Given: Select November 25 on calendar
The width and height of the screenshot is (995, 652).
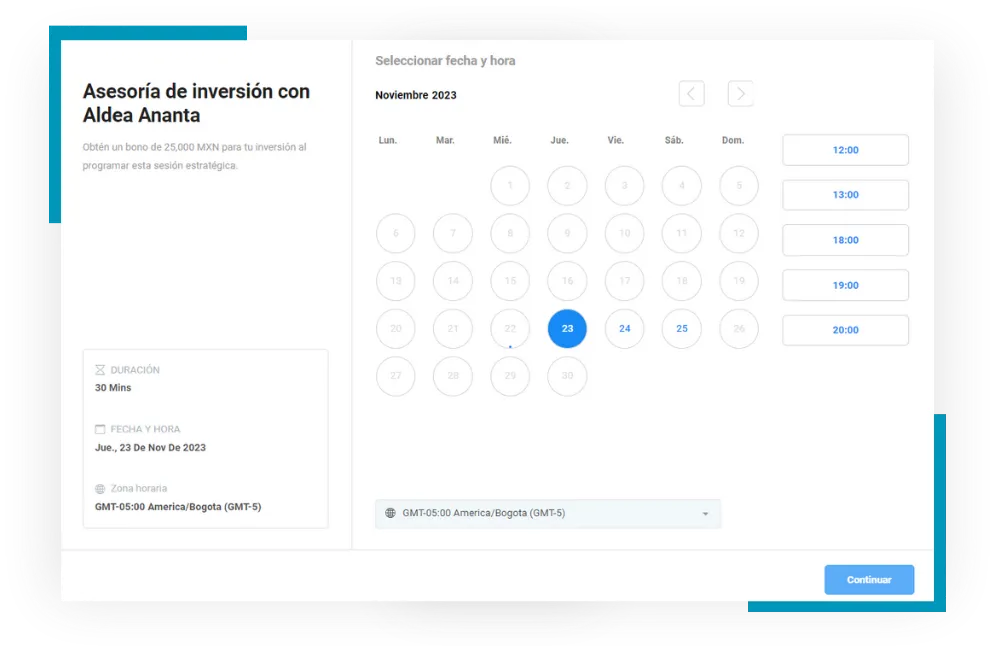Looking at the screenshot, I should pos(682,328).
